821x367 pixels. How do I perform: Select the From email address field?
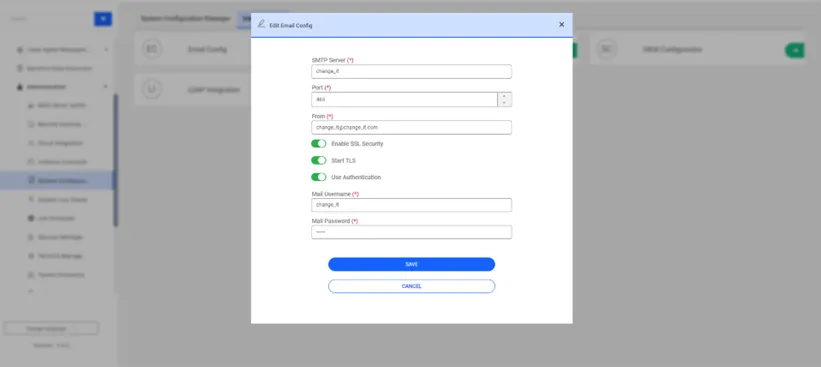pos(412,127)
